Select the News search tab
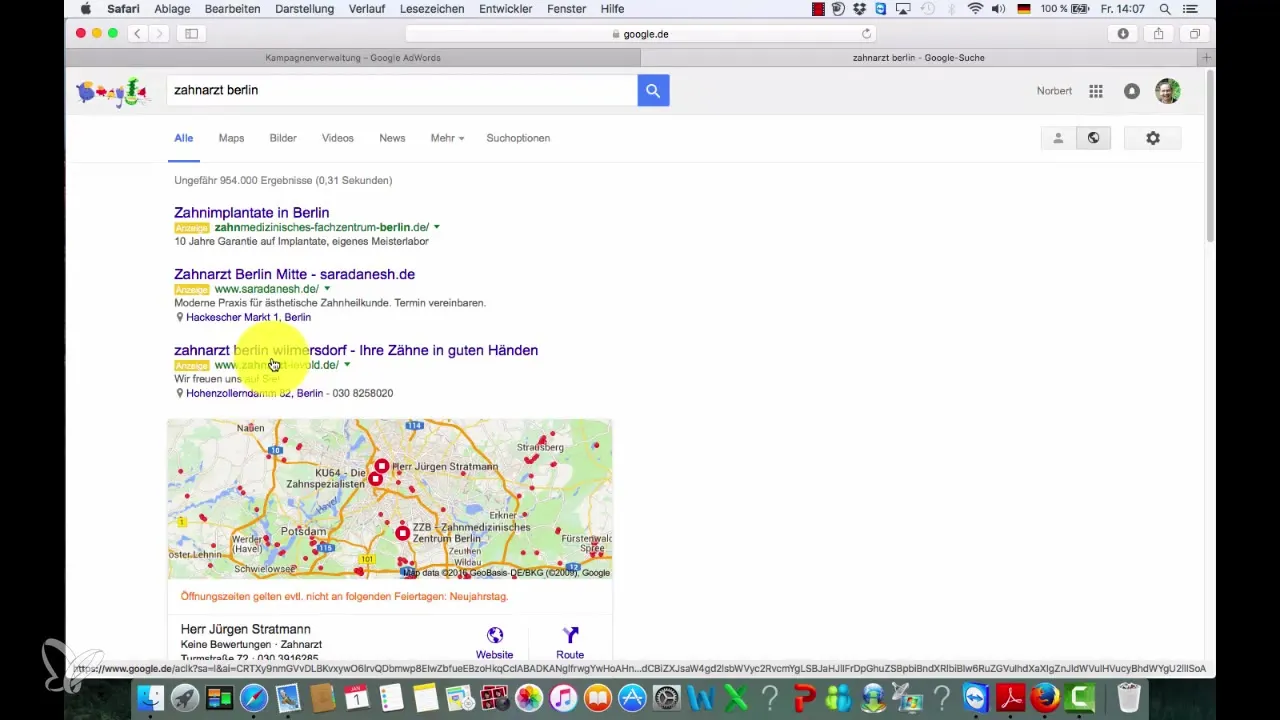1280x720 pixels. pyautogui.click(x=392, y=138)
